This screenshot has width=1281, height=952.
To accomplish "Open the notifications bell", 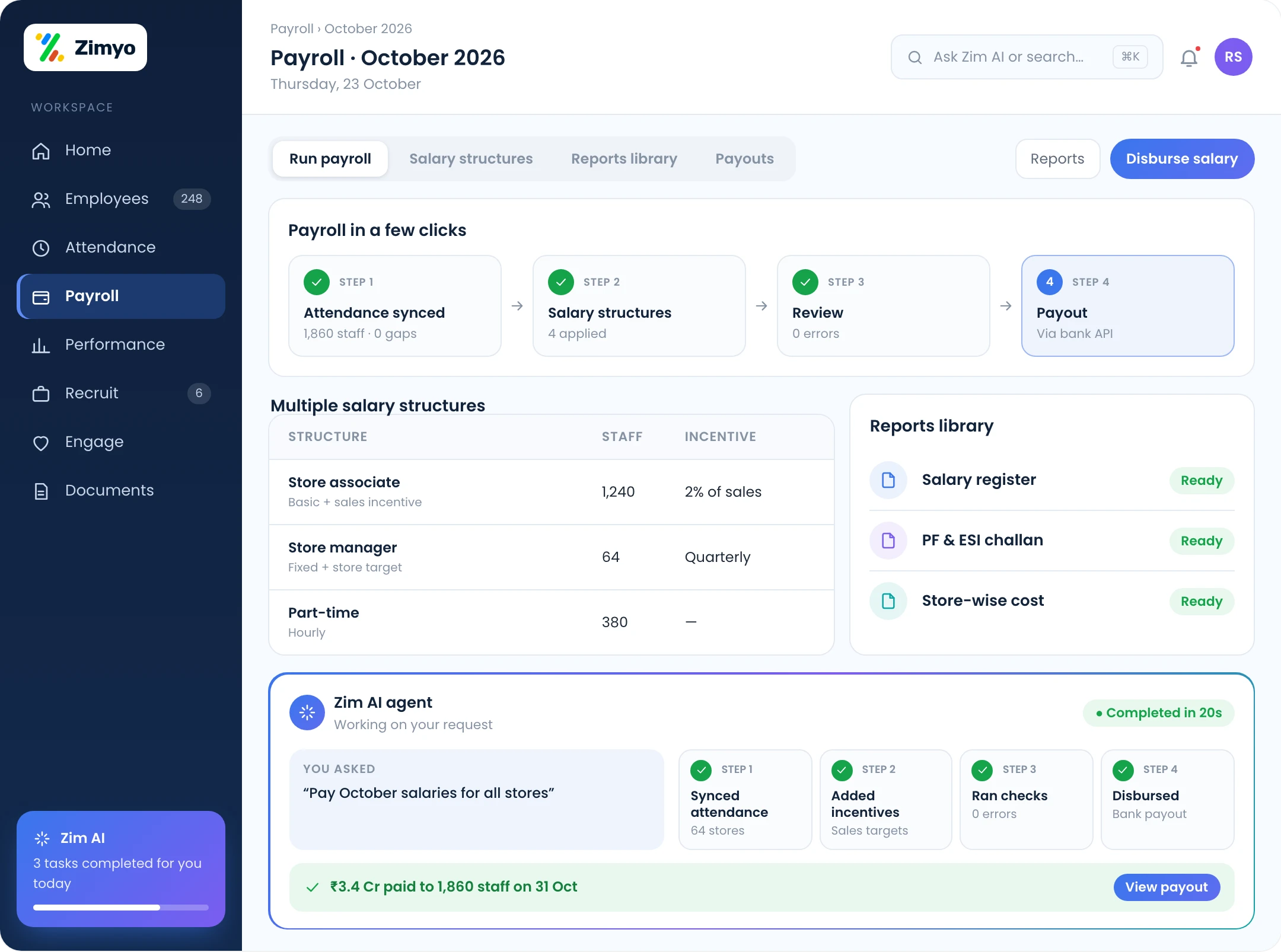I will point(1189,57).
